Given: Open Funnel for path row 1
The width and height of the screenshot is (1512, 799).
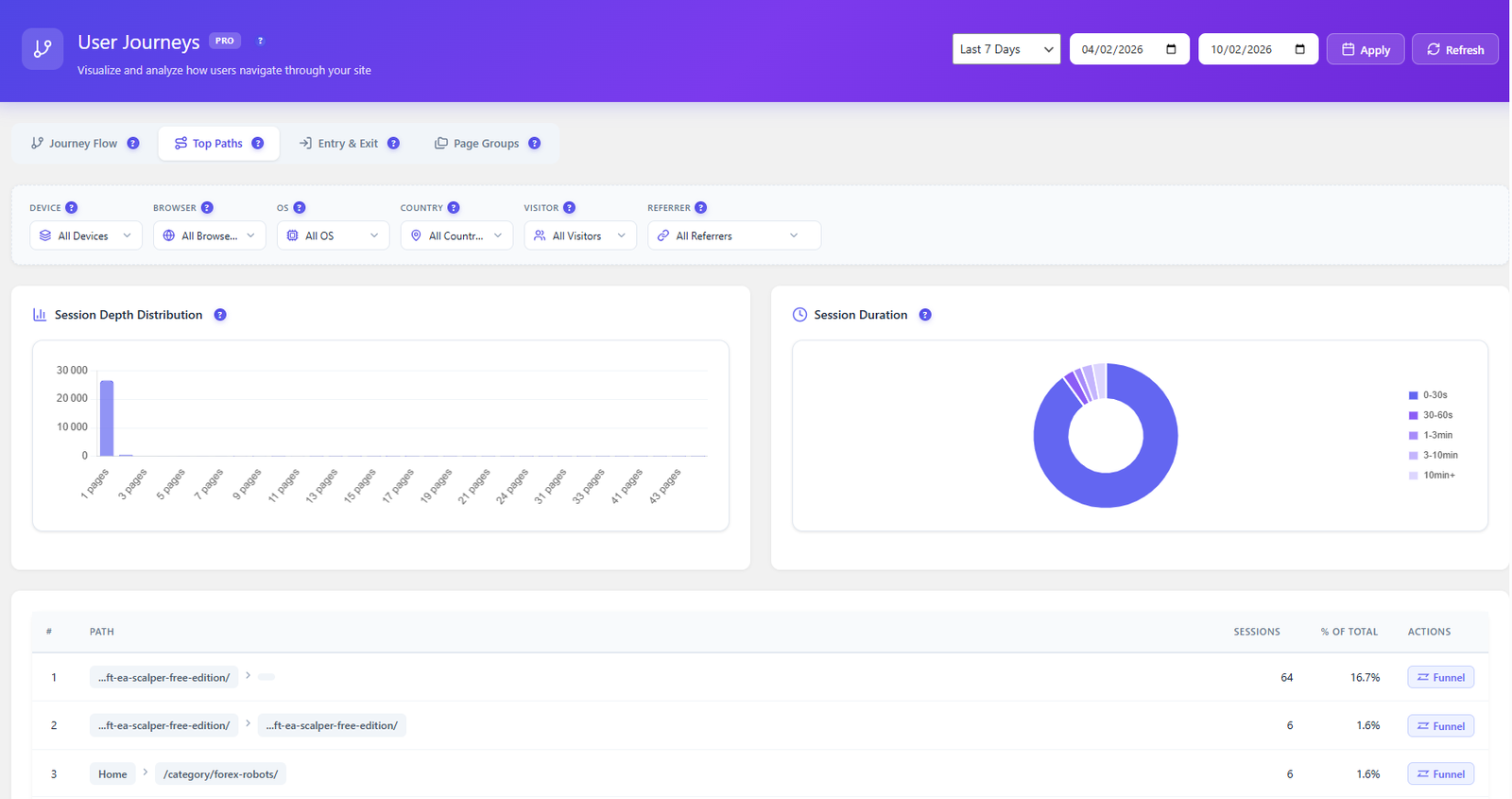Looking at the screenshot, I should [1440, 677].
